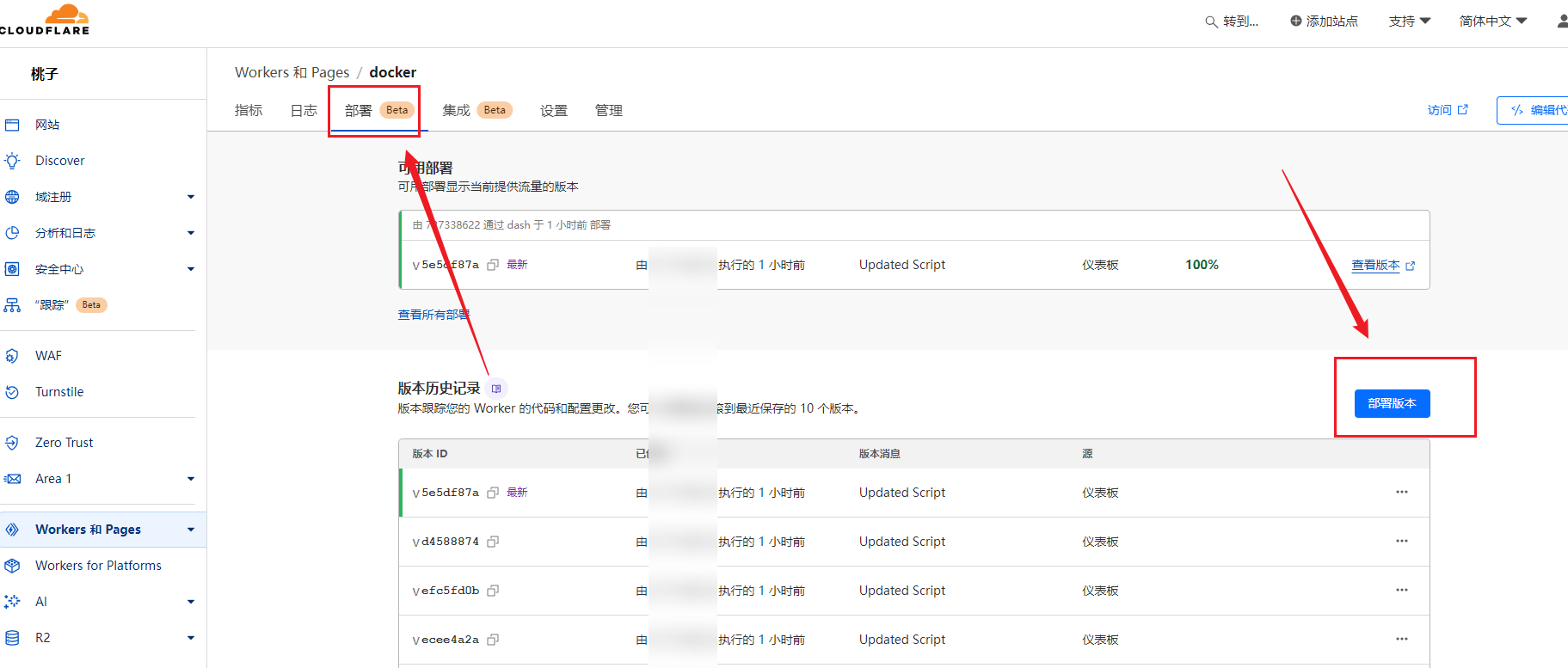
Task: Open the 简体中文 language dropdown
Action: coord(1492,21)
